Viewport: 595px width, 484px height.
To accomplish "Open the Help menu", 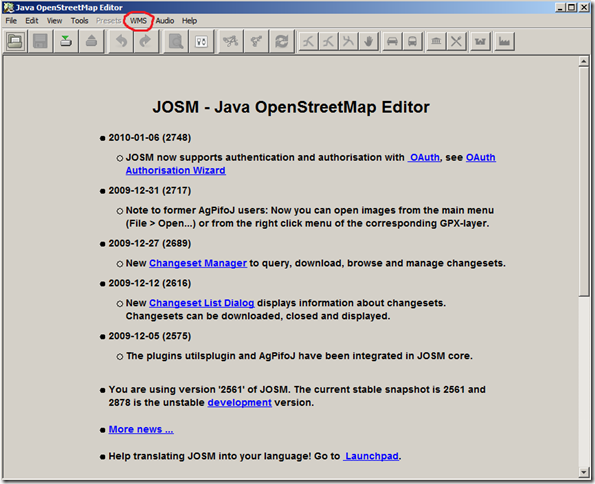I will [x=189, y=21].
